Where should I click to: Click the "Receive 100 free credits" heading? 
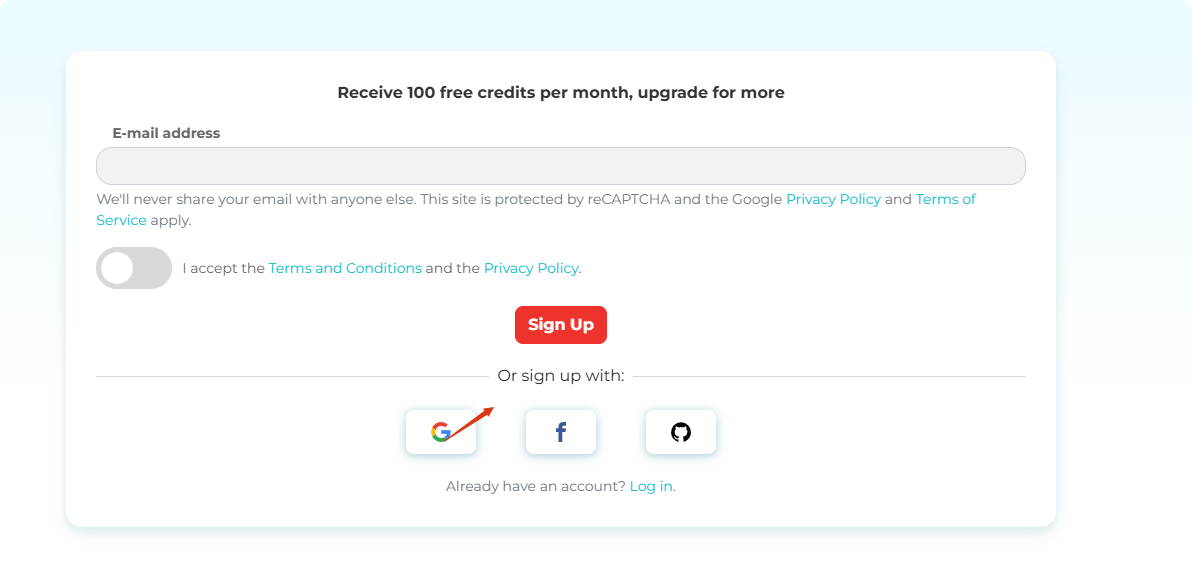561,93
